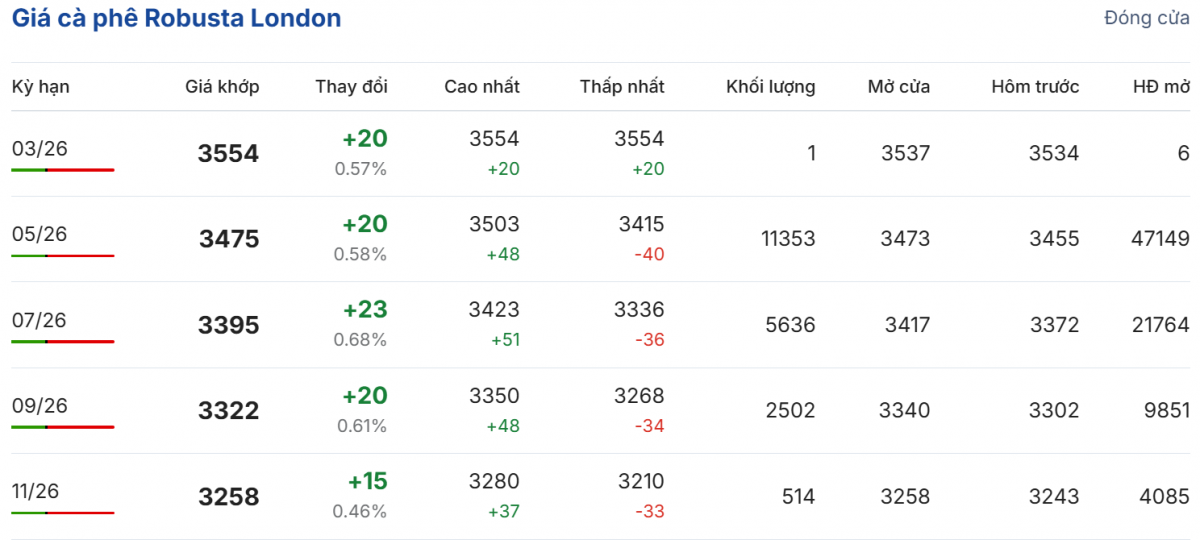The height and width of the screenshot is (540, 1200).
Task: Open the 03/26 contract term
Action: point(39,149)
